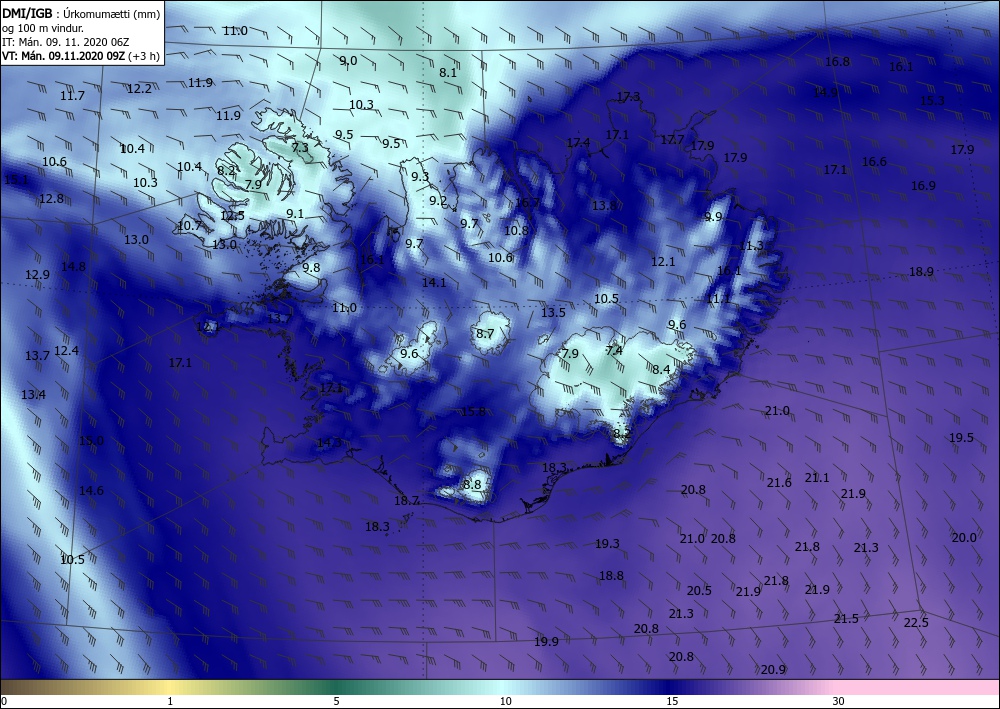Click the map value '21.5'
The image size is (1000, 709).
coord(846,618)
